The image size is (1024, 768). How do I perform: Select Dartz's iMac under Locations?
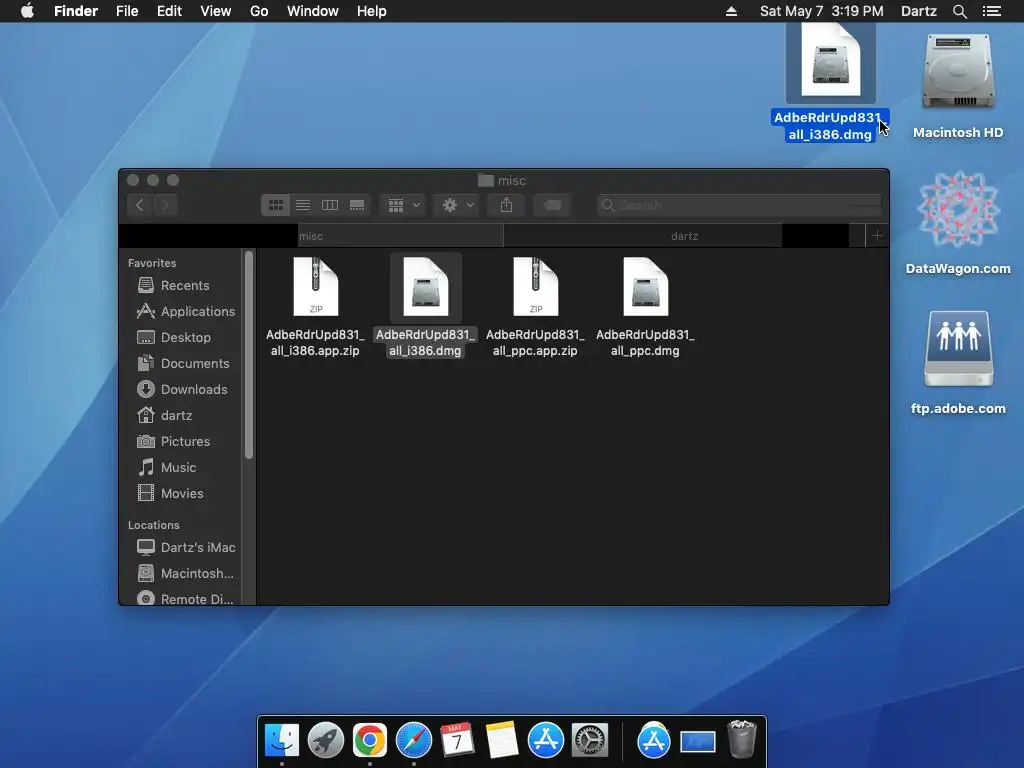[x=186, y=547]
